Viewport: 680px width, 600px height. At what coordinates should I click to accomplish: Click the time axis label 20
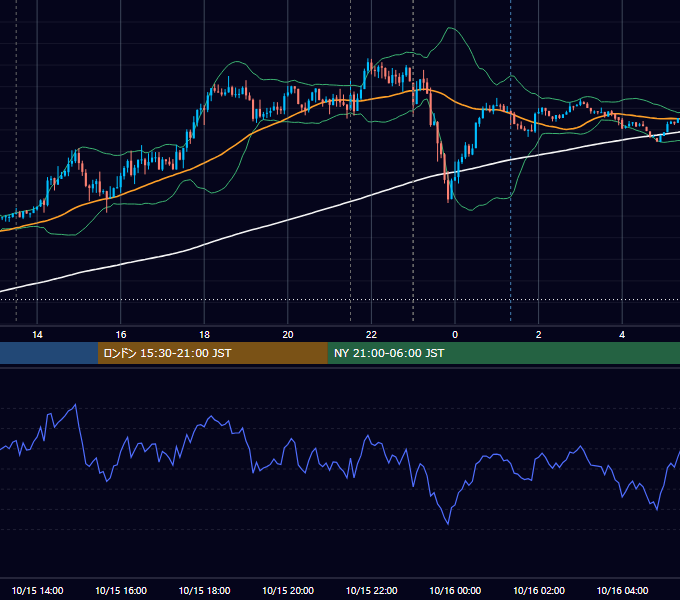tap(288, 335)
